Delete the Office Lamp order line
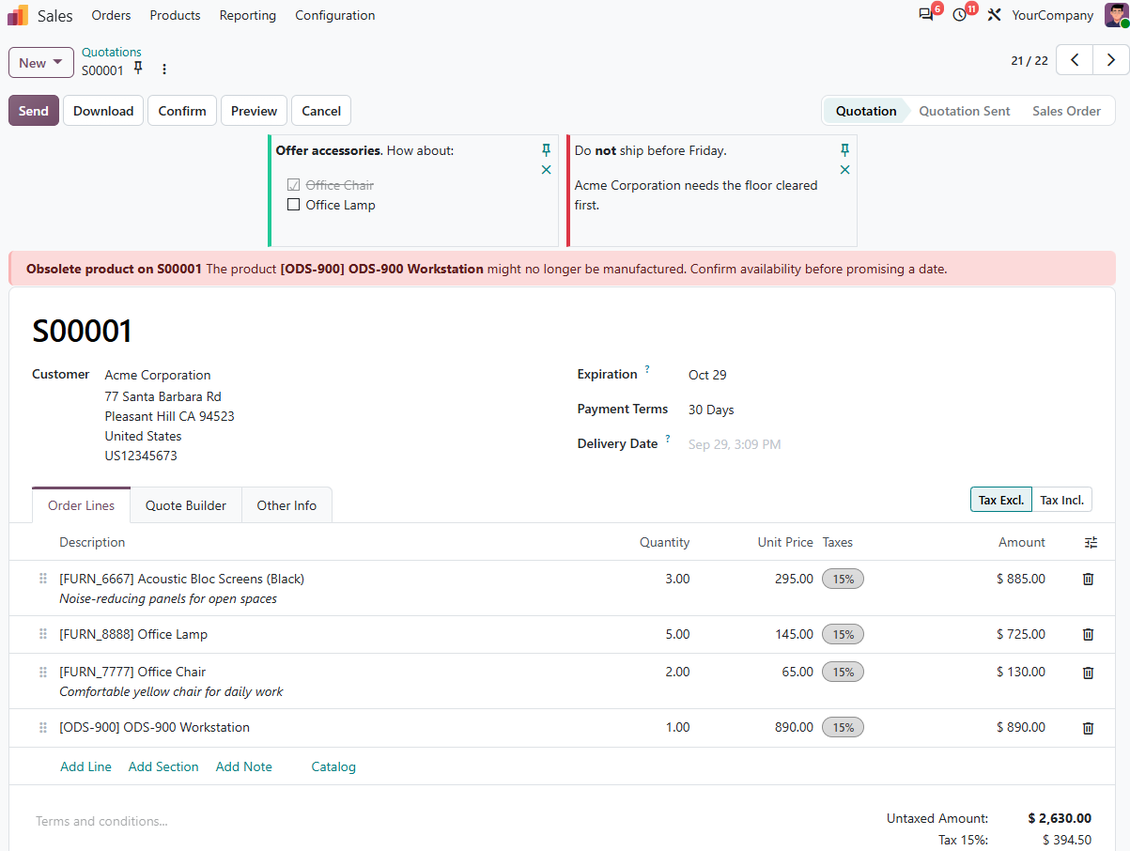Viewport: 1130px width, 851px height. click(1088, 635)
